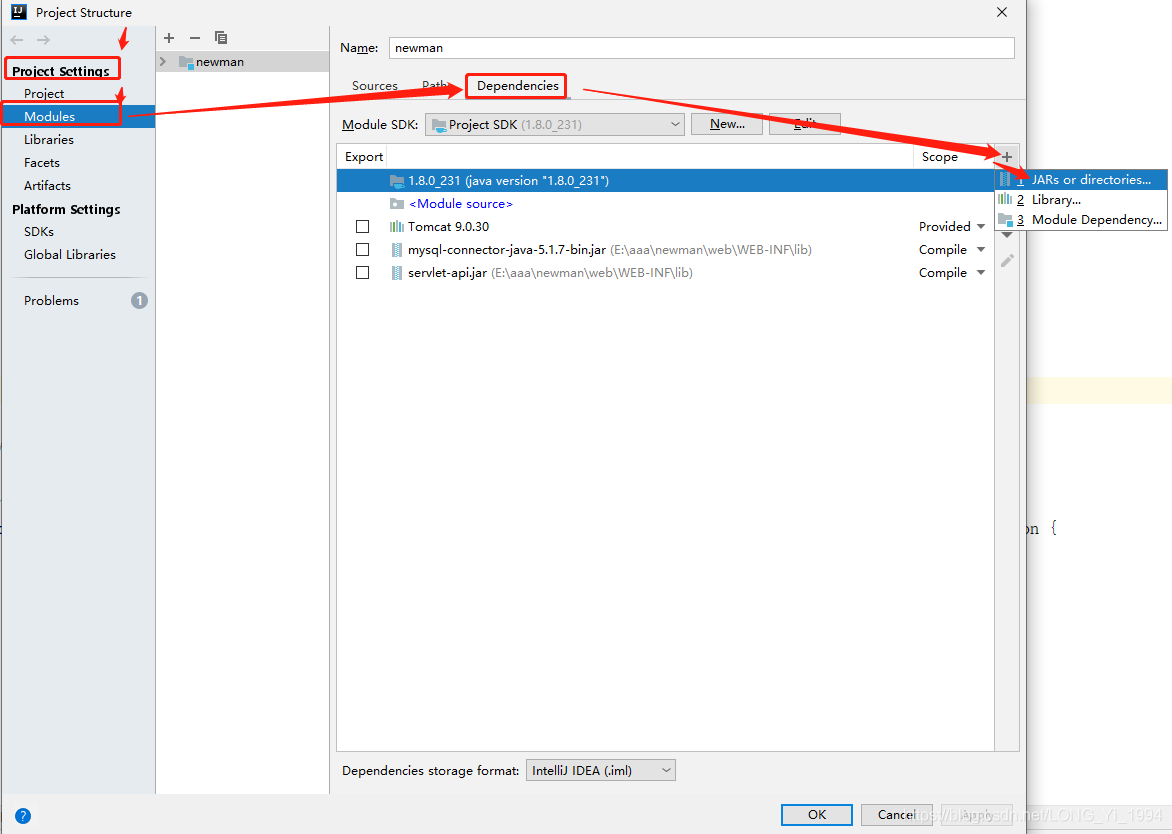Screen dimensions: 1172x834
Task: Toggle export checkbox for mysql-connector-java jar
Action: [363, 250]
